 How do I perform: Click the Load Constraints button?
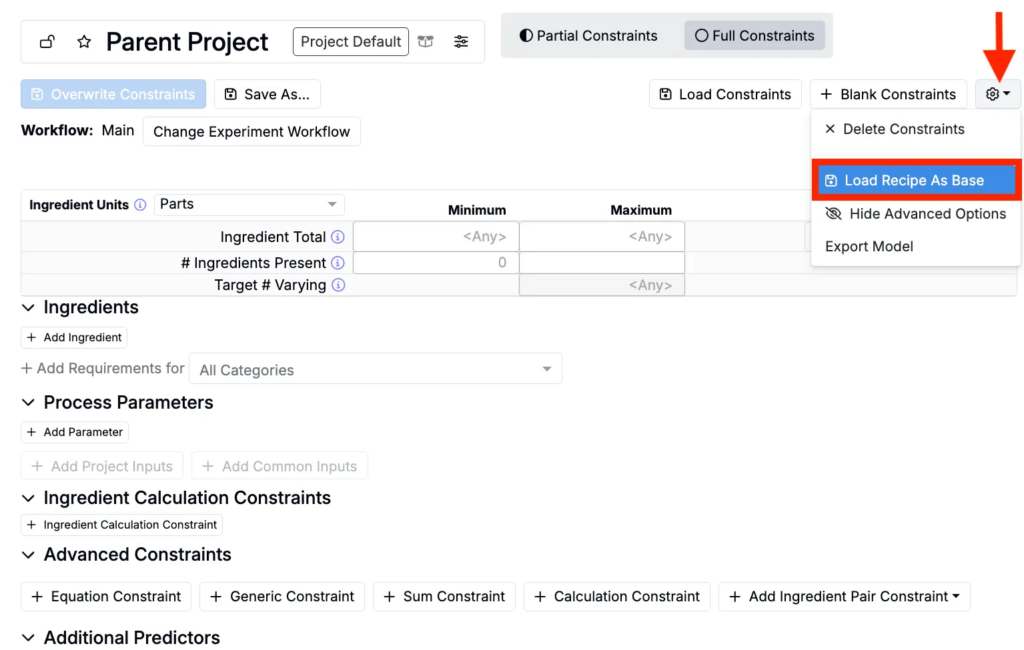click(x=725, y=94)
